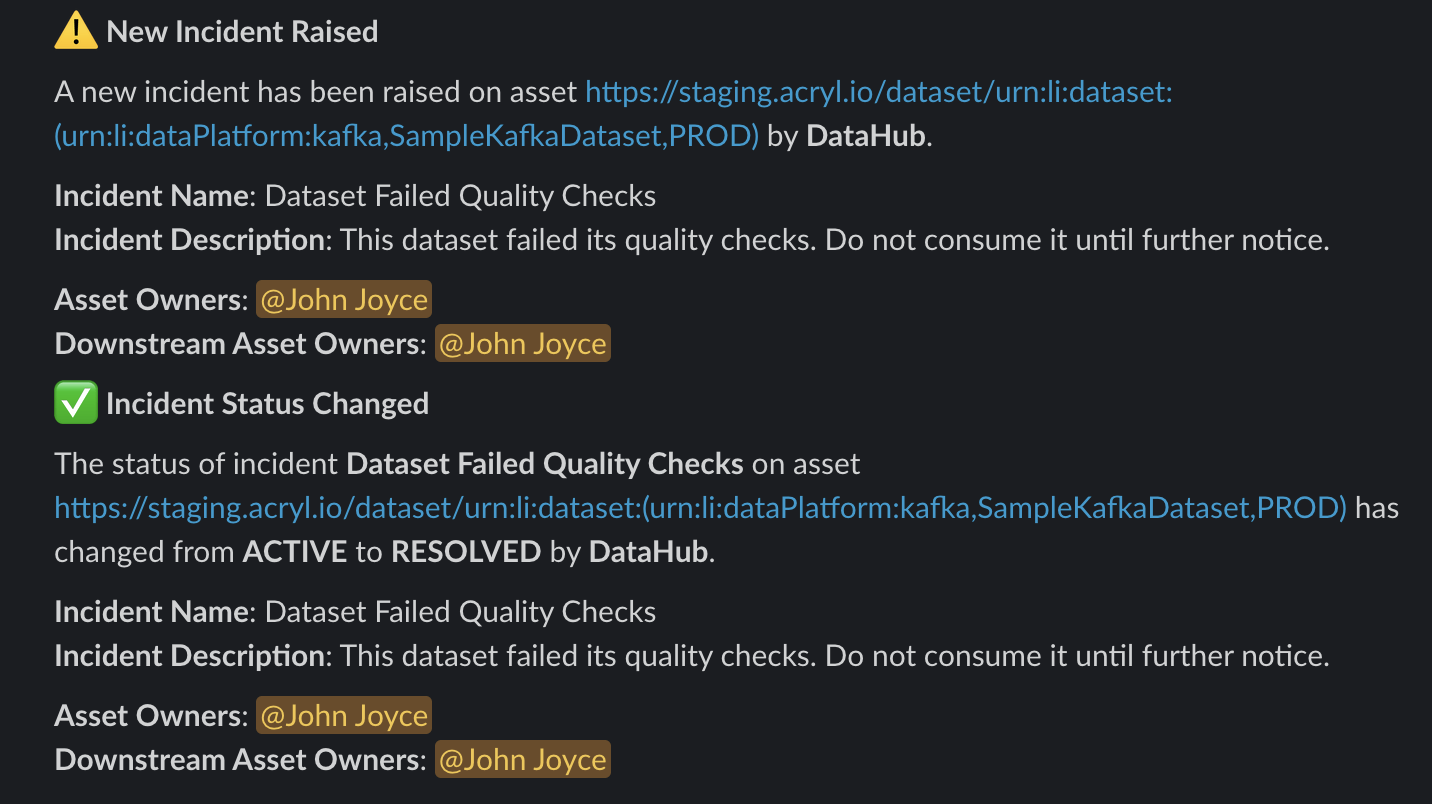The height and width of the screenshot is (804, 1432).
Task: Click Asset Owners @John Joyce mention in first message
Action: [344, 300]
